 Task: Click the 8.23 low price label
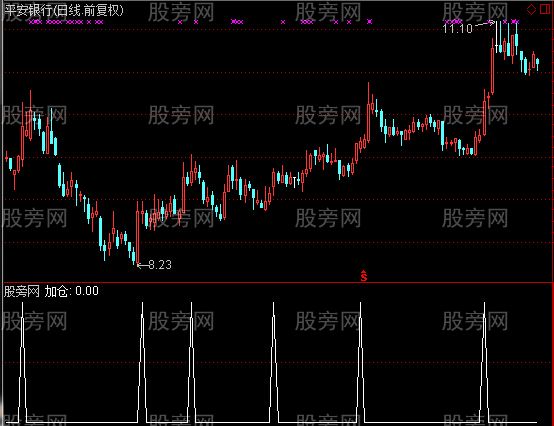click(160, 265)
